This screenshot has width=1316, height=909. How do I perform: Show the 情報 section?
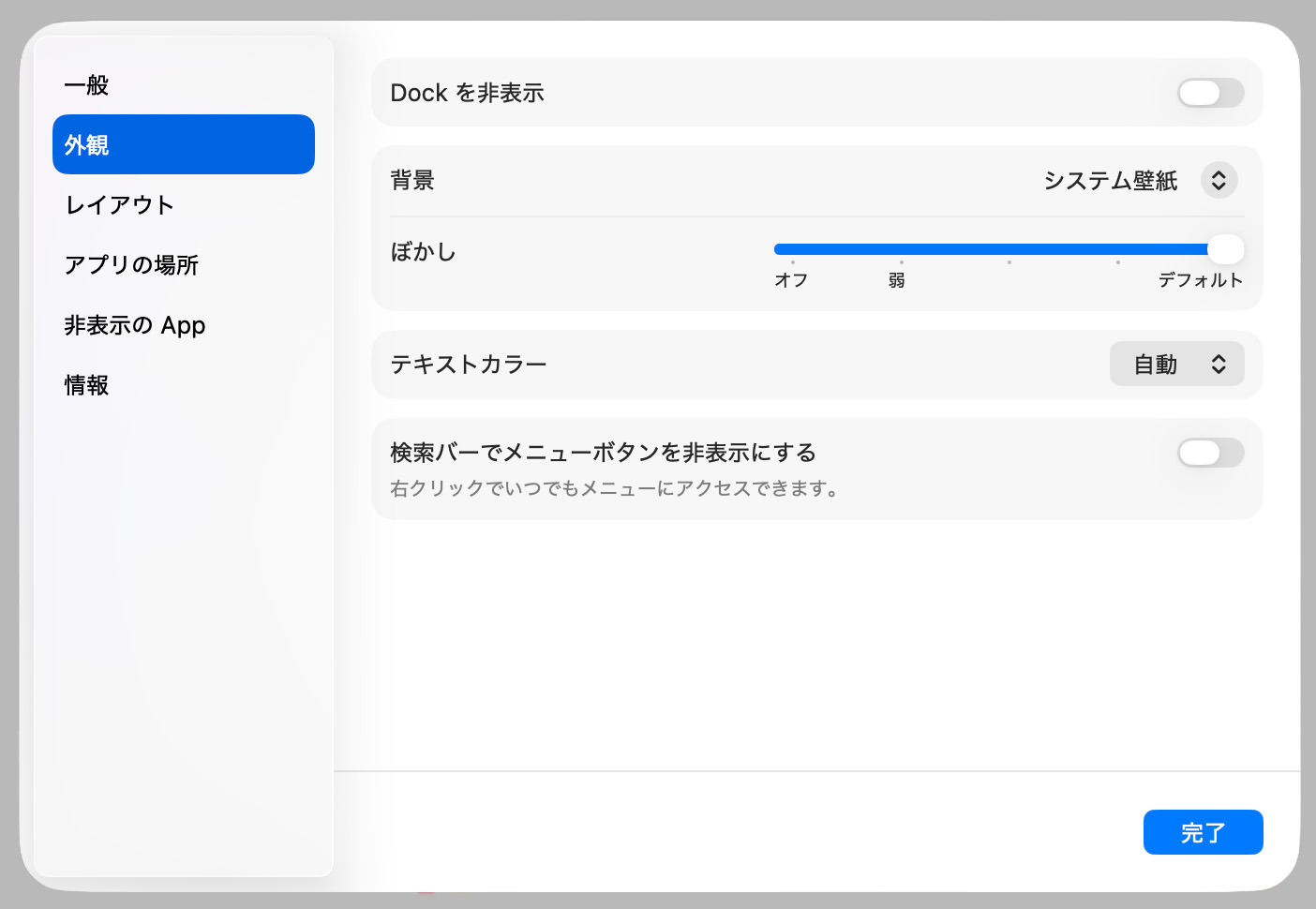(183, 384)
